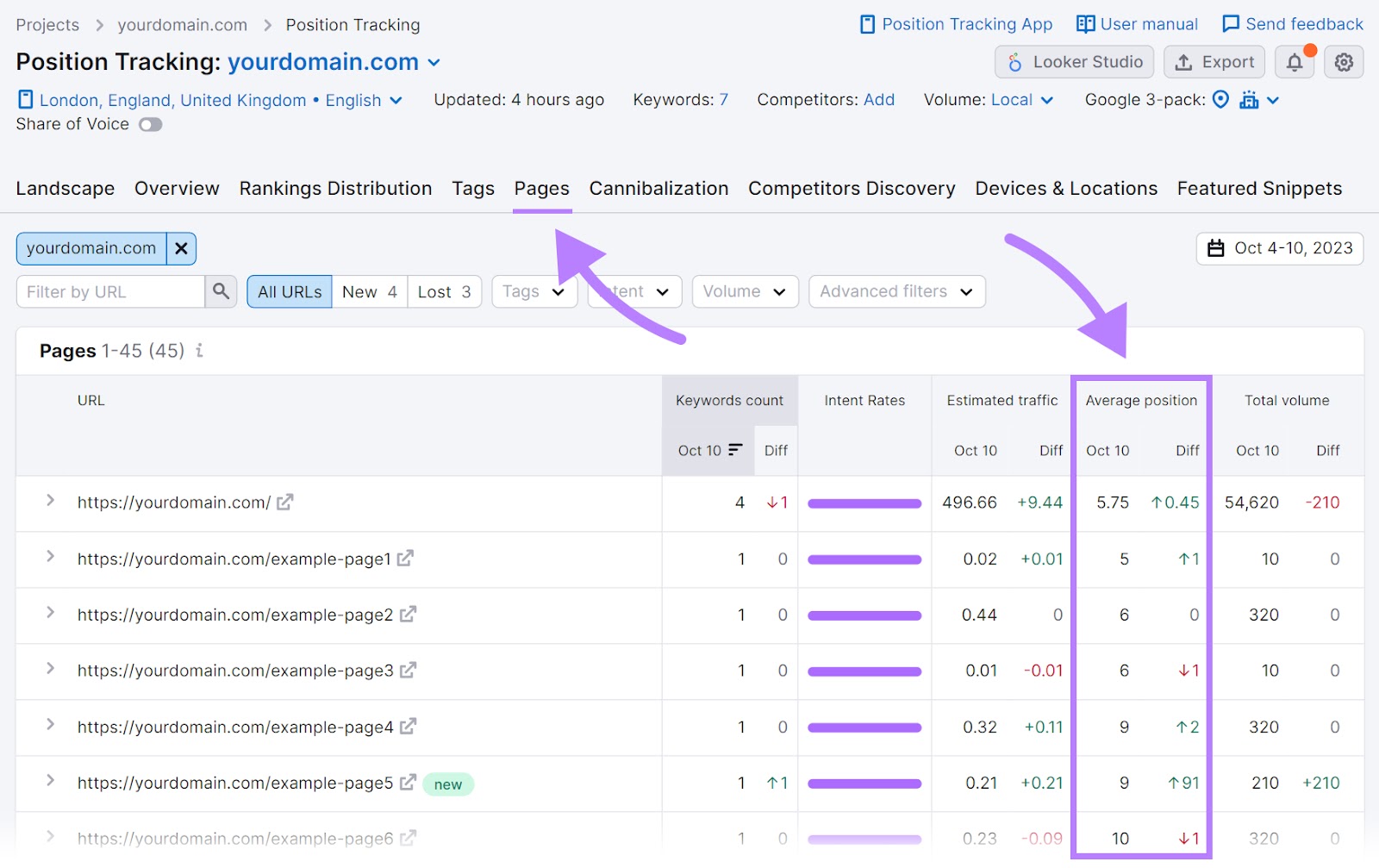The width and height of the screenshot is (1379, 868).
Task: Click the Send feedback icon
Action: pyautogui.click(x=1231, y=24)
